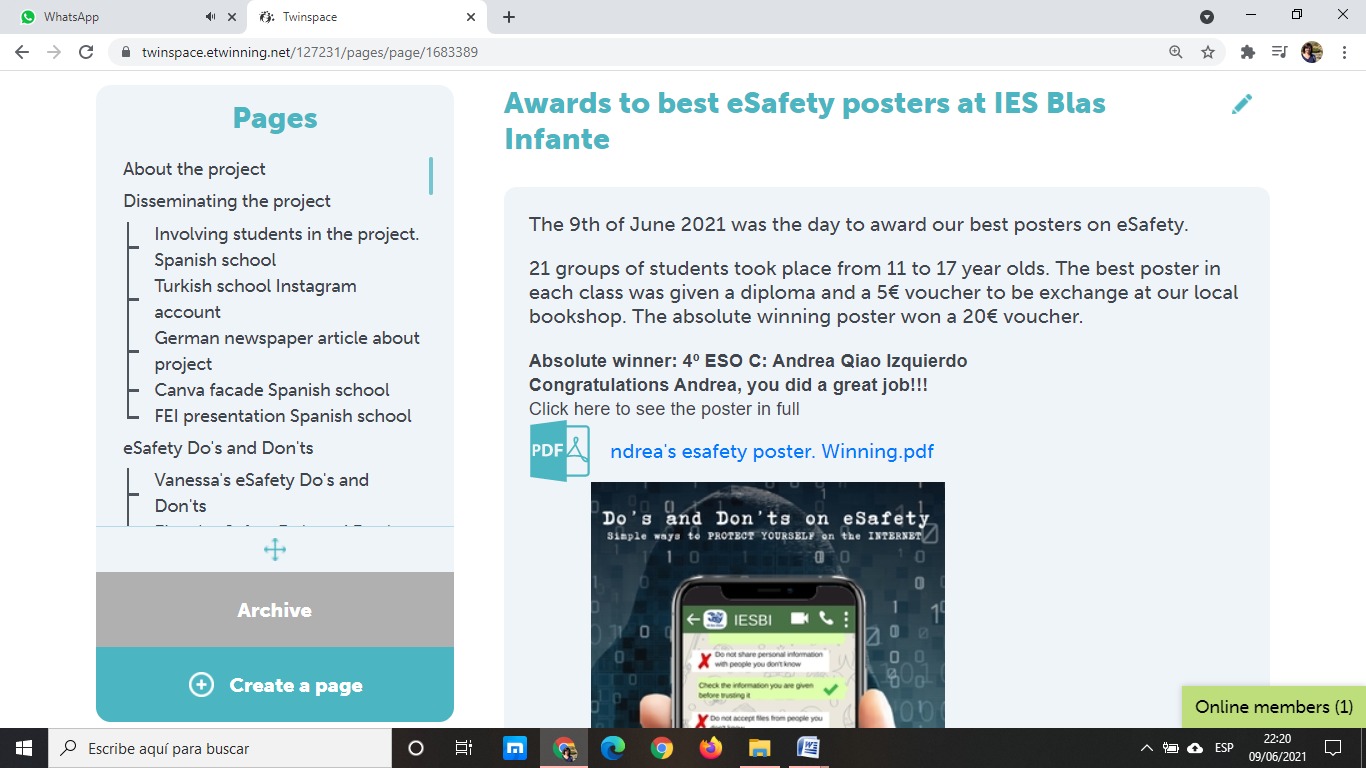Screen dimensions: 1366x768
Task: Select About the project page
Action: coord(194,169)
